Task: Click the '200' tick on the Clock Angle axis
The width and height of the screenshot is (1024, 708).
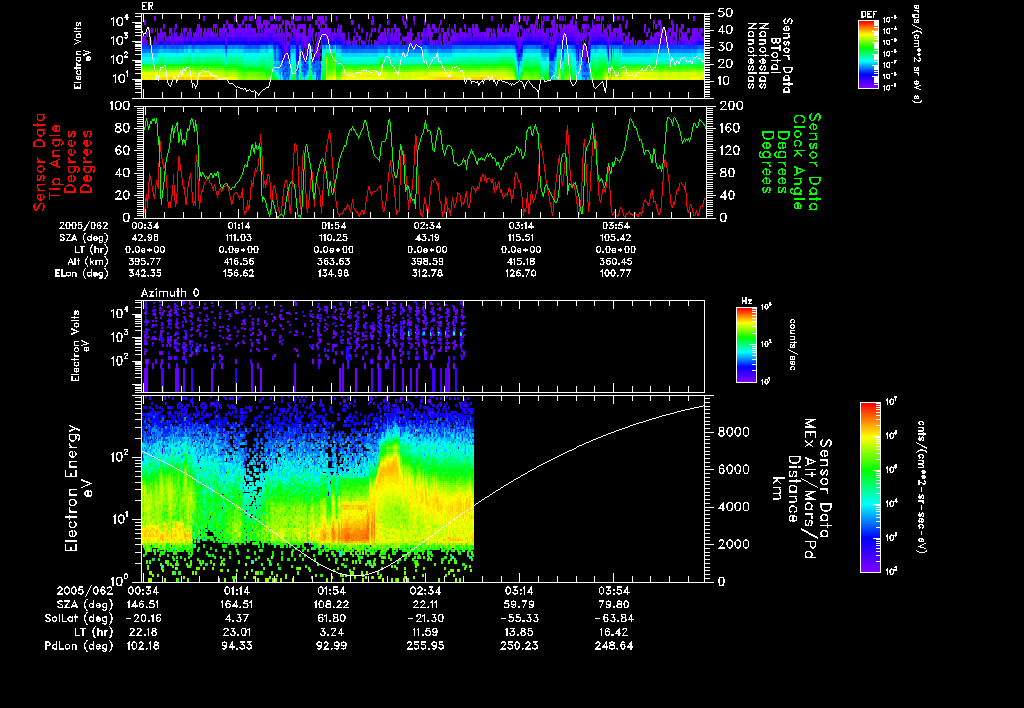Action: [730, 105]
